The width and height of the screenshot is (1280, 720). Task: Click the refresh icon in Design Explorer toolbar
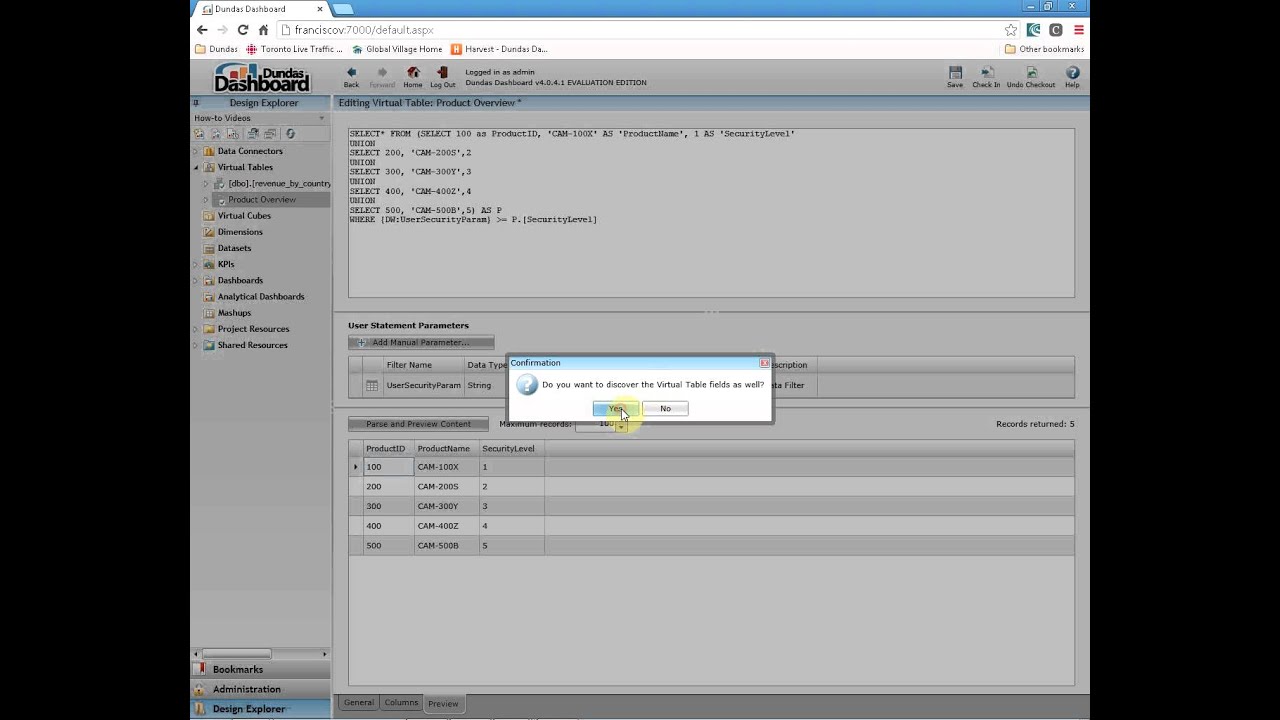290,133
